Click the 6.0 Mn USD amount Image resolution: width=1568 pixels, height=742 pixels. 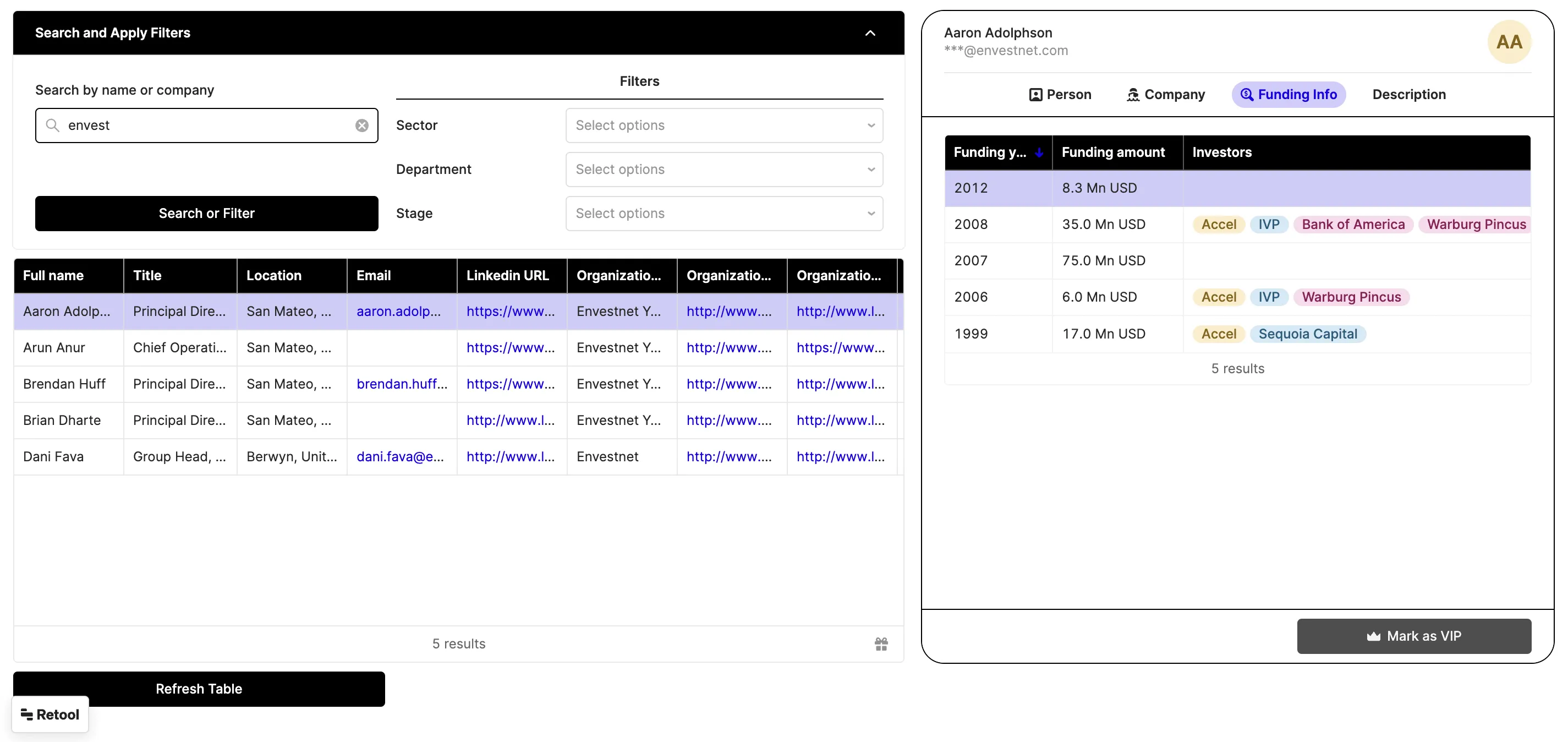point(1099,297)
